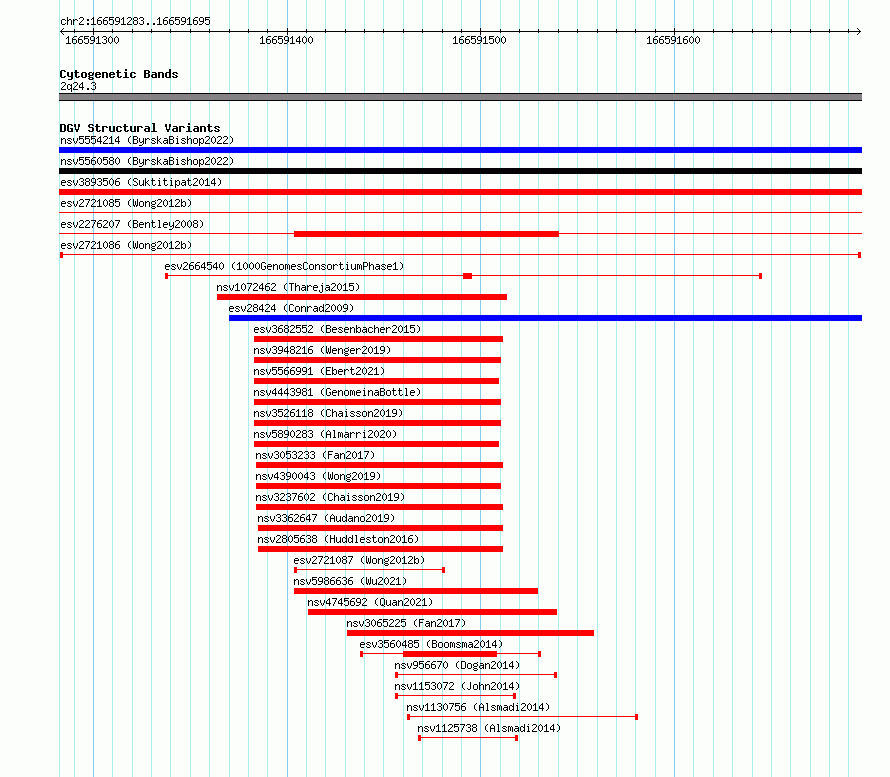Click the 2q24.3 band name text
This screenshot has height=777, width=890.
78,86
